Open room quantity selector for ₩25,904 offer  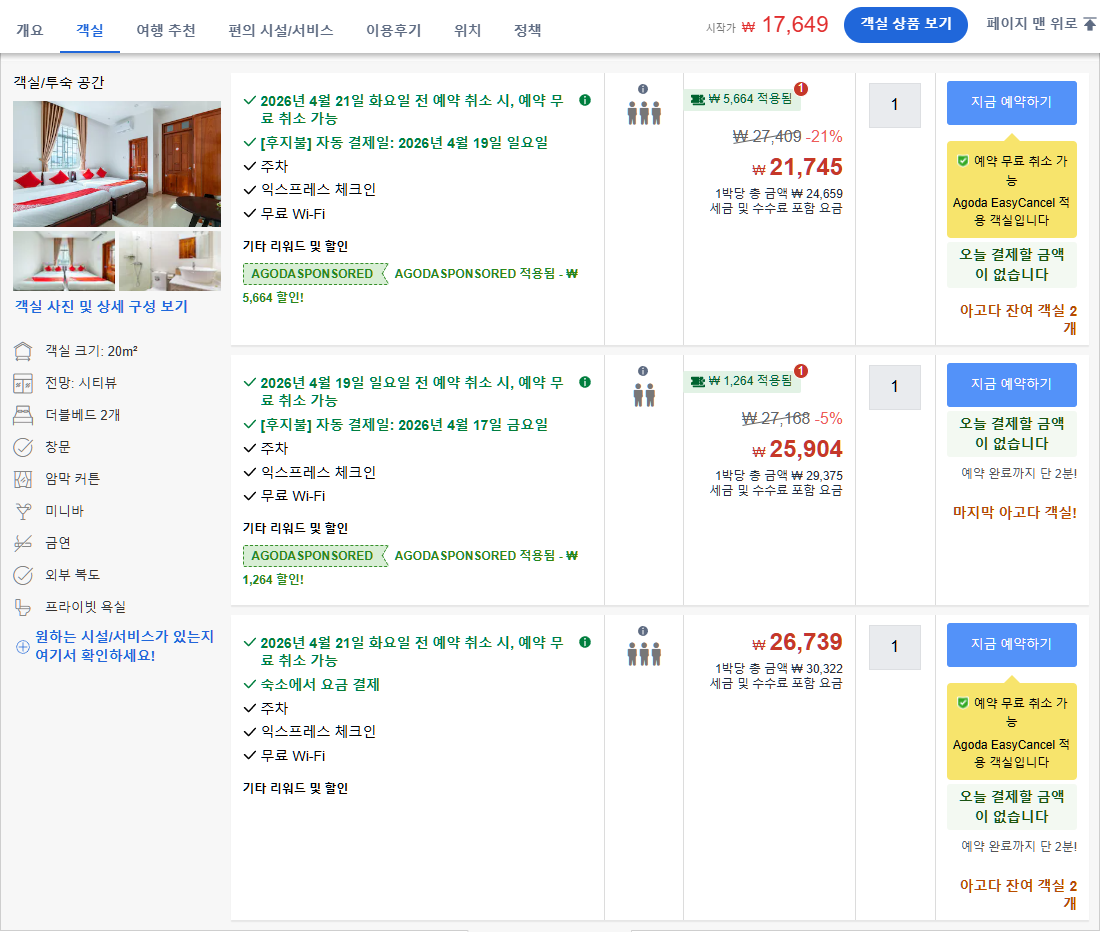pos(894,387)
